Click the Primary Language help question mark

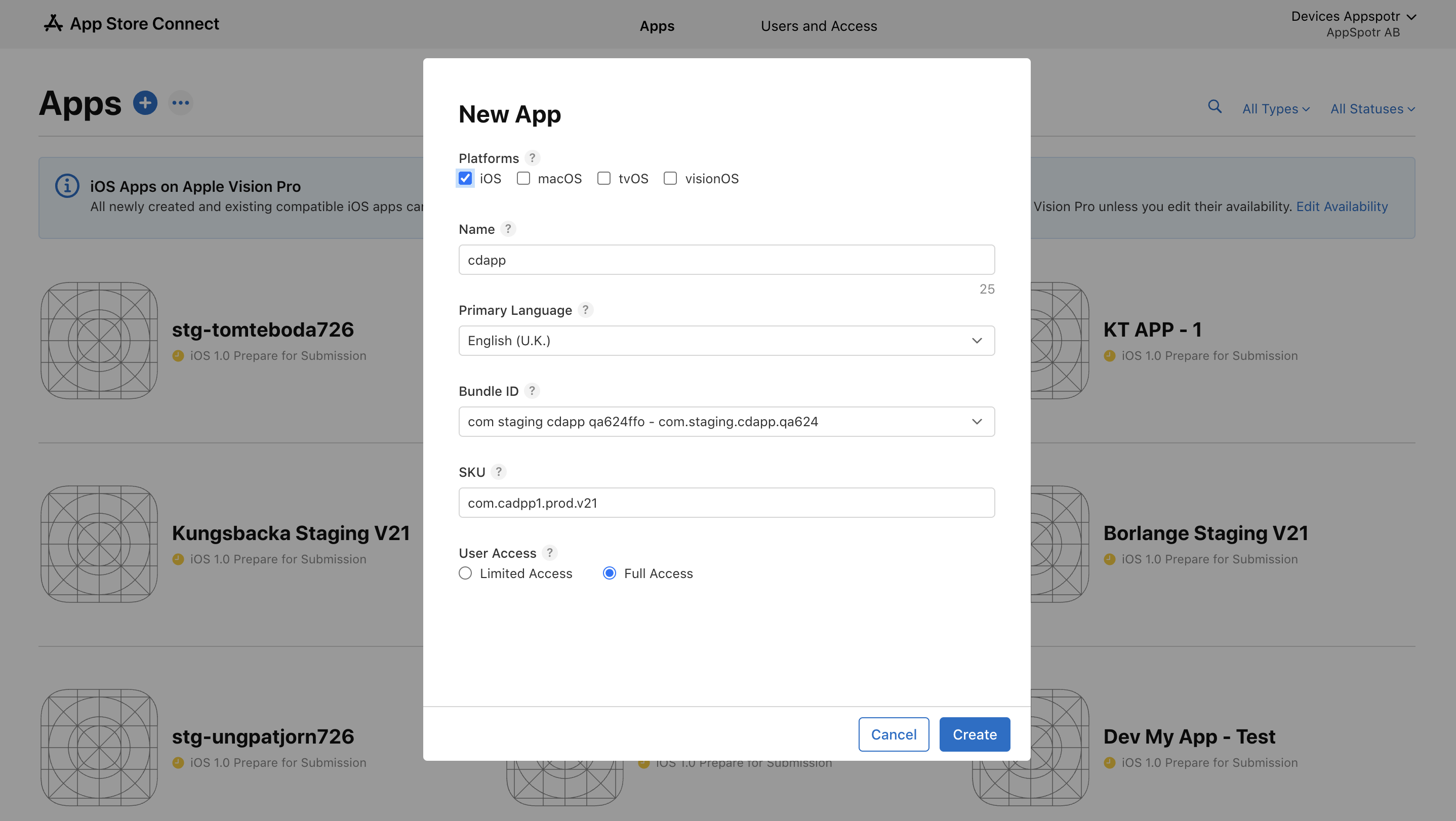tap(586, 310)
